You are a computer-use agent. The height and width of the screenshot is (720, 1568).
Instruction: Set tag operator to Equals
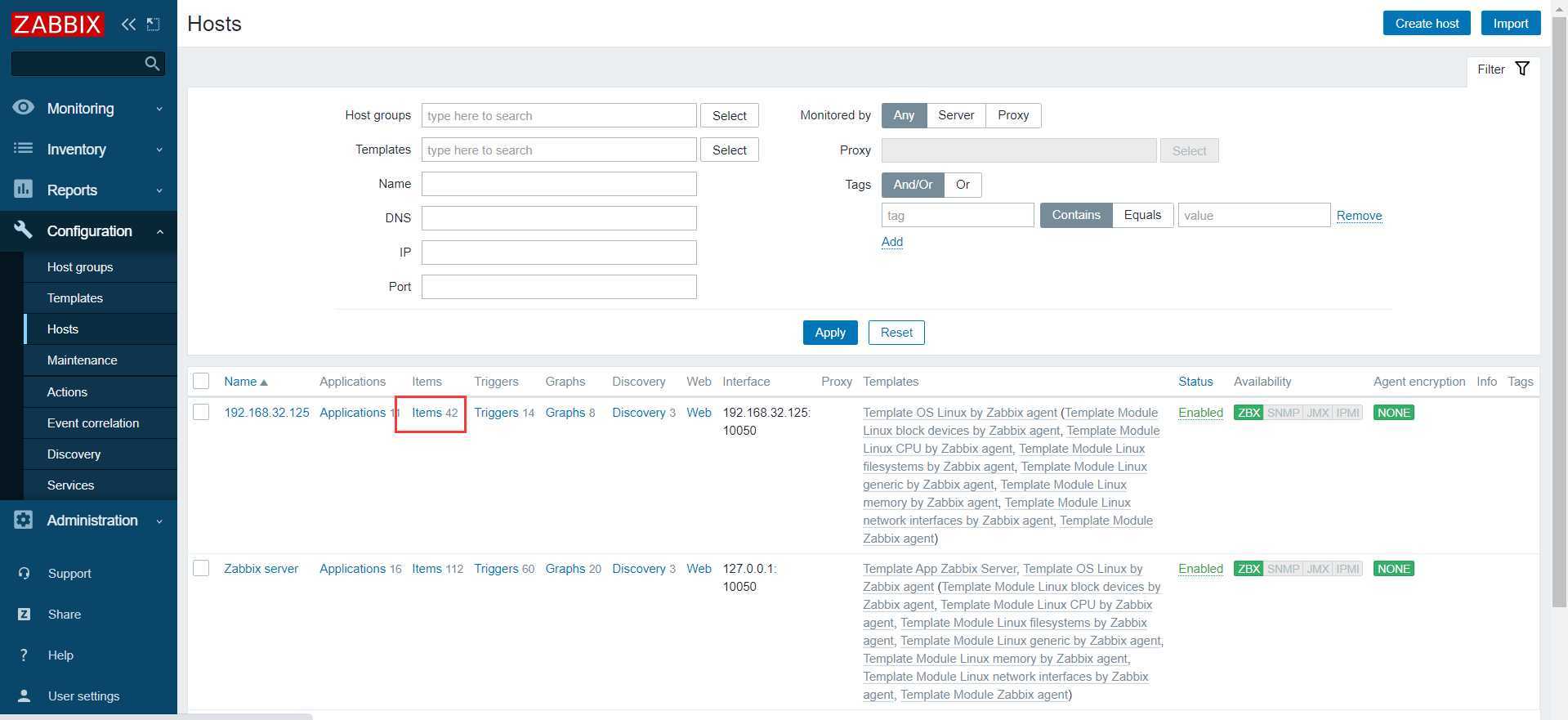[x=1142, y=215]
